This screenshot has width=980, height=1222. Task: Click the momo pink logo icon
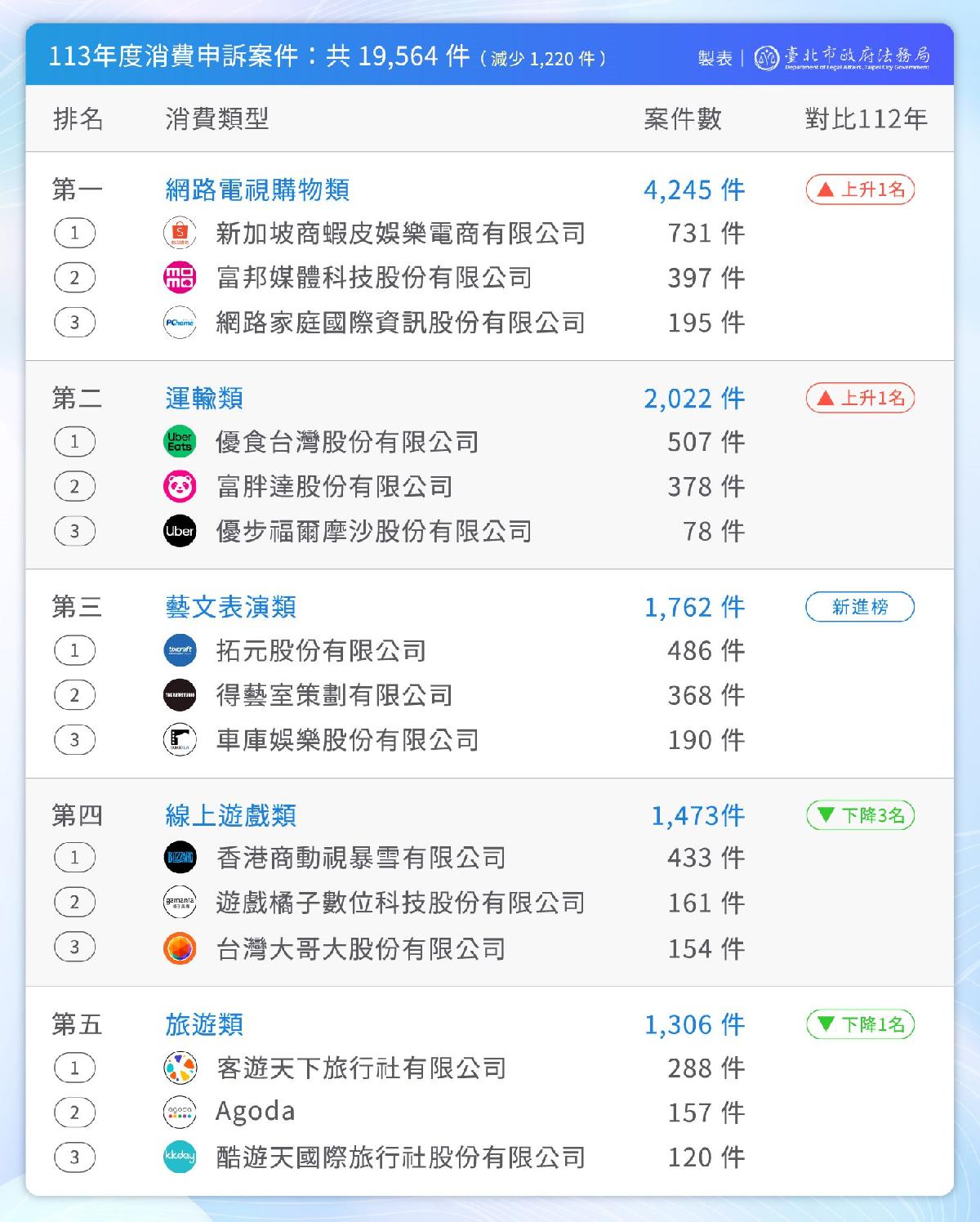pos(180,278)
